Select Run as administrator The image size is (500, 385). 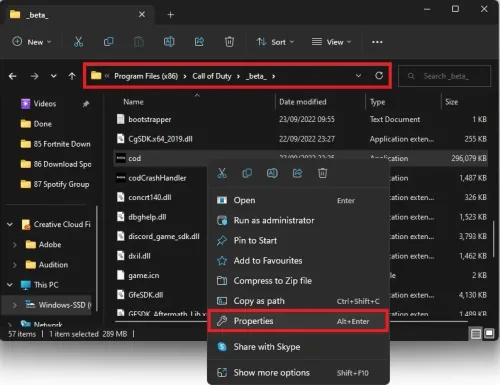point(298,220)
